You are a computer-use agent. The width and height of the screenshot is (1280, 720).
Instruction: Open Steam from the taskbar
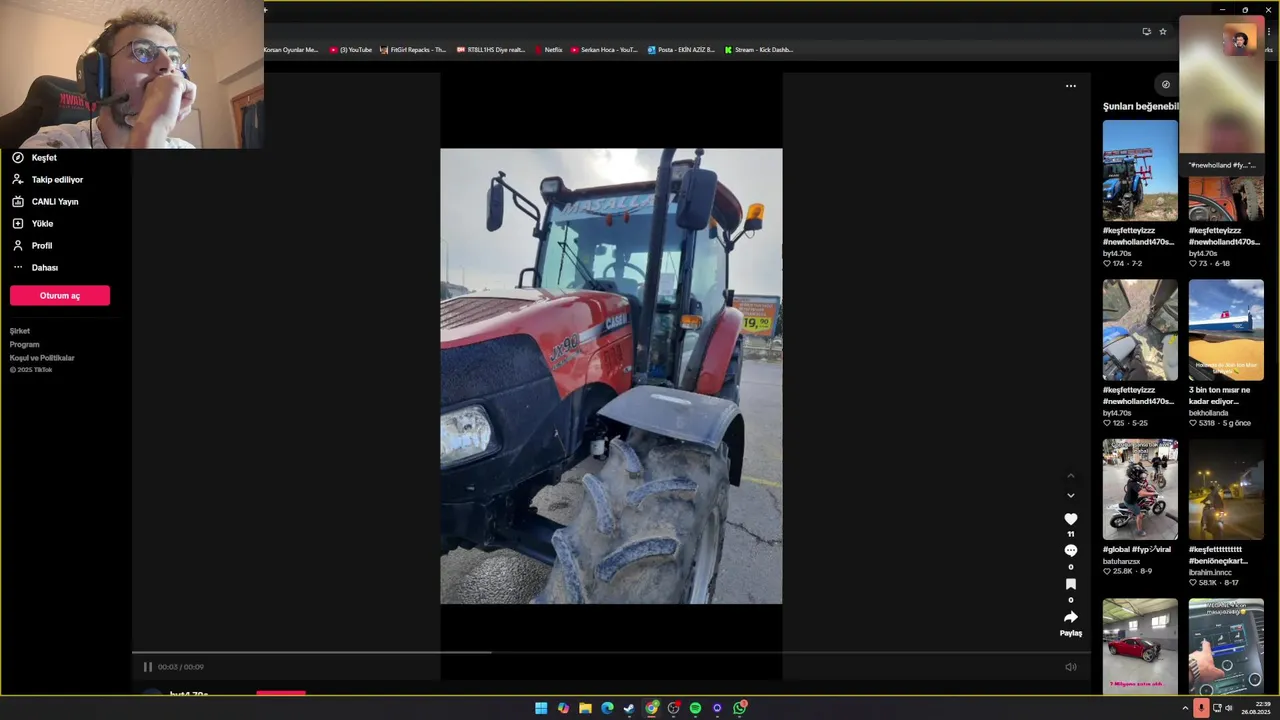click(629, 708)
